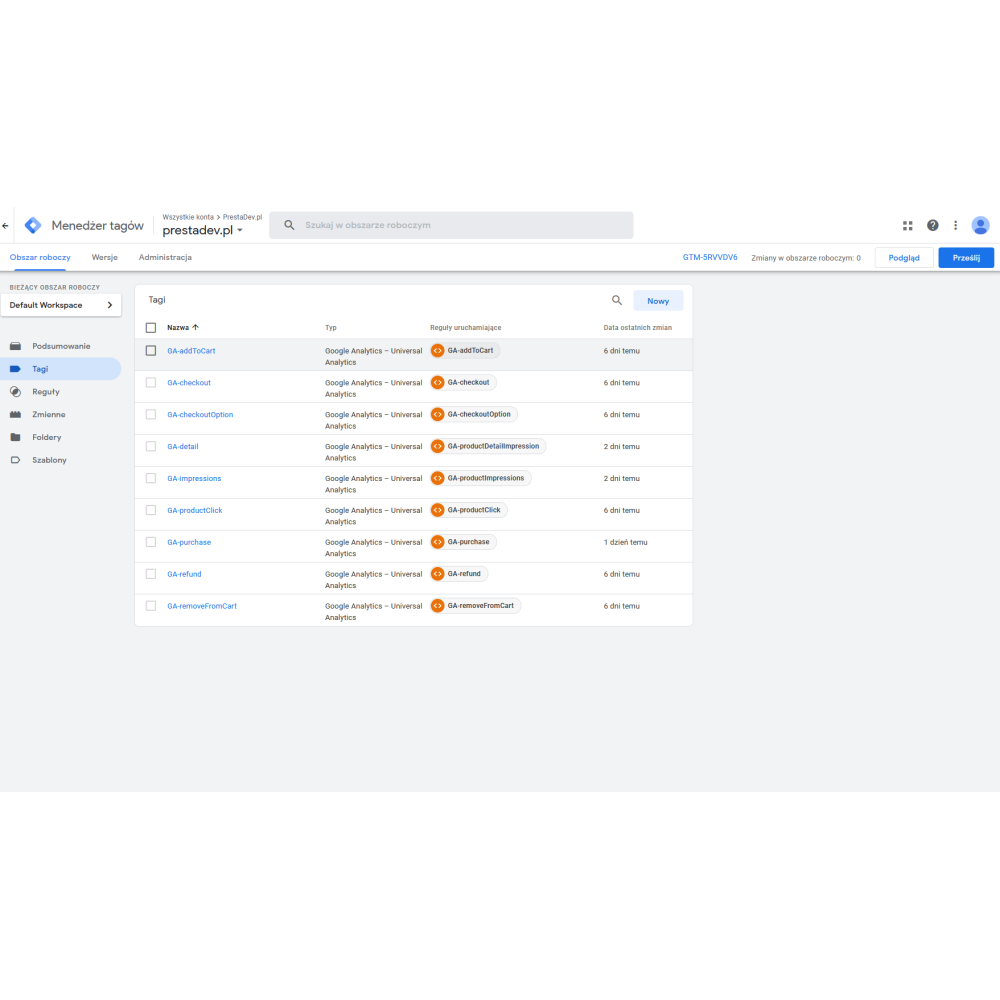Image resolution: width=1000 pixels, height=1000 pixels.
Task: Click the Podsumowanie sidebar icon
Action: tap(15, 346)
